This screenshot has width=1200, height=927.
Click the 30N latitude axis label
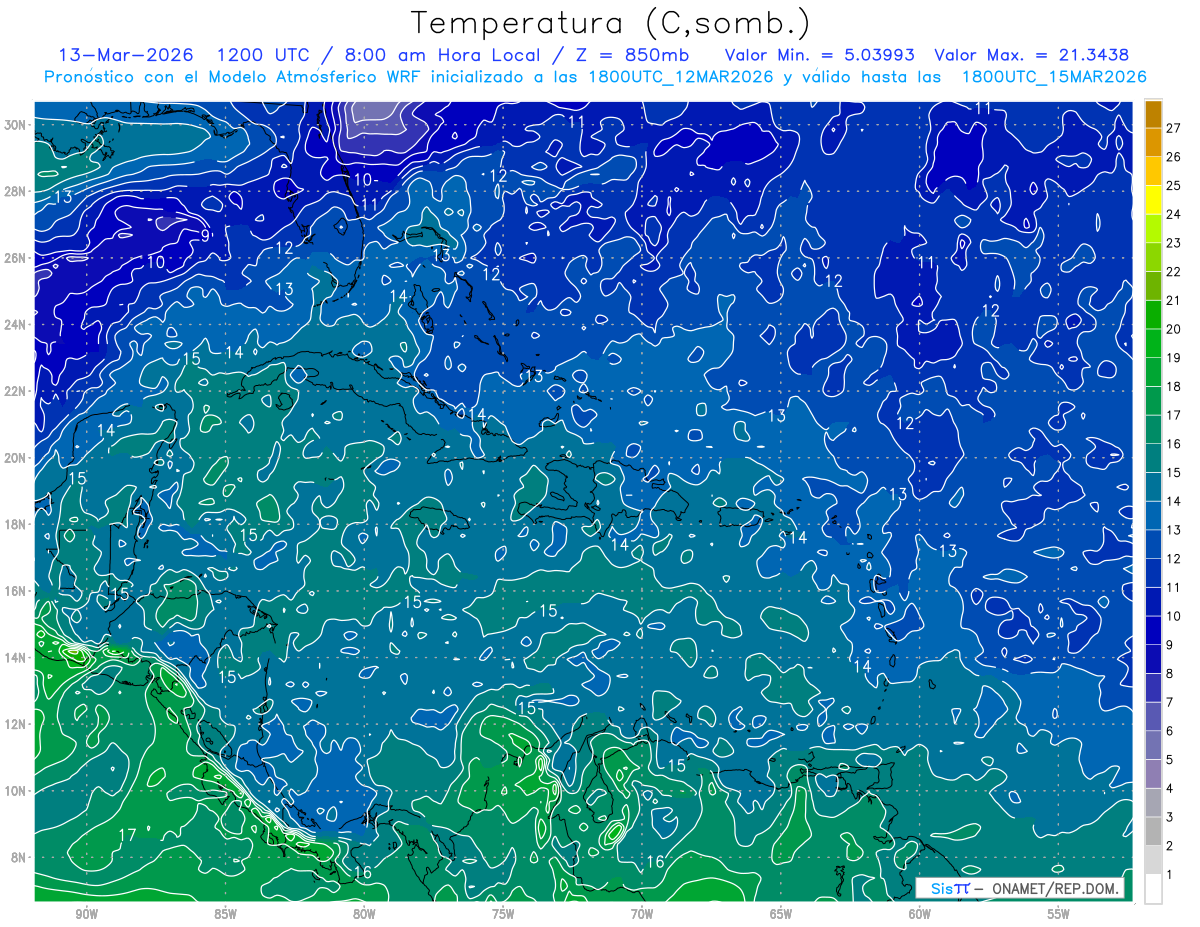[x=15, y=124]
